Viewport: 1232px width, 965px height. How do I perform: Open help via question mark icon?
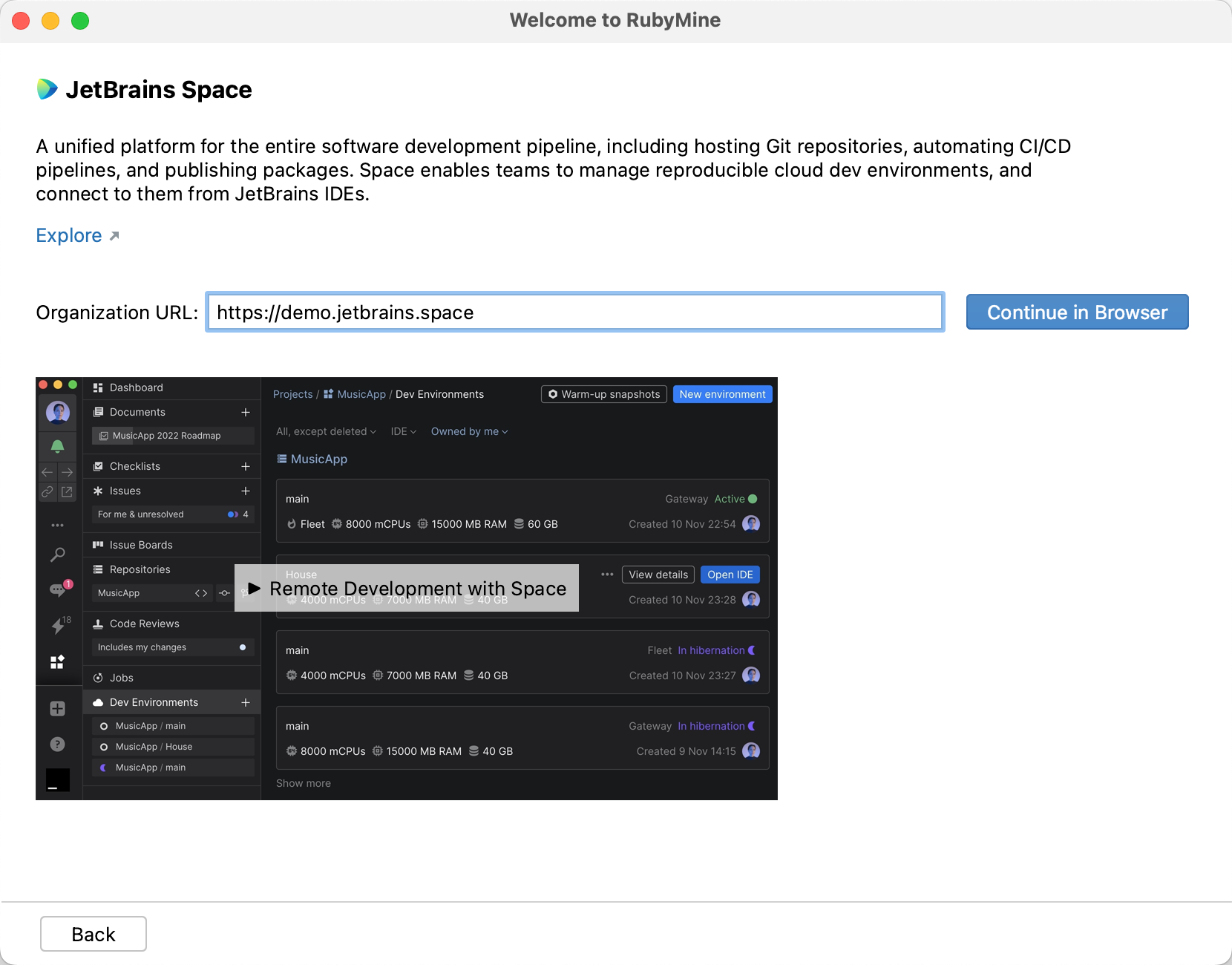pos(57,744)
